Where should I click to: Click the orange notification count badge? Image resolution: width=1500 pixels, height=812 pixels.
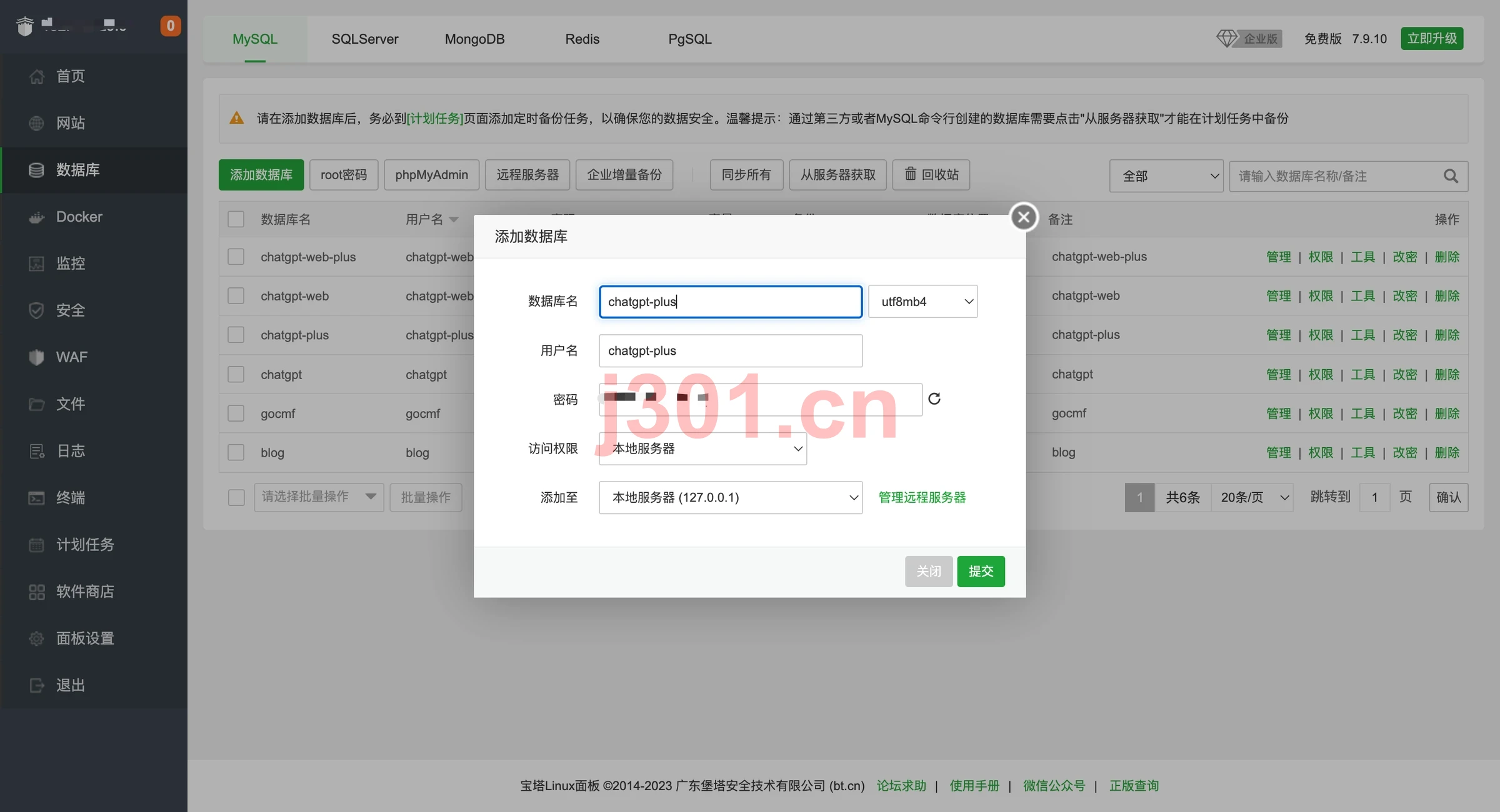coord(170,26)
